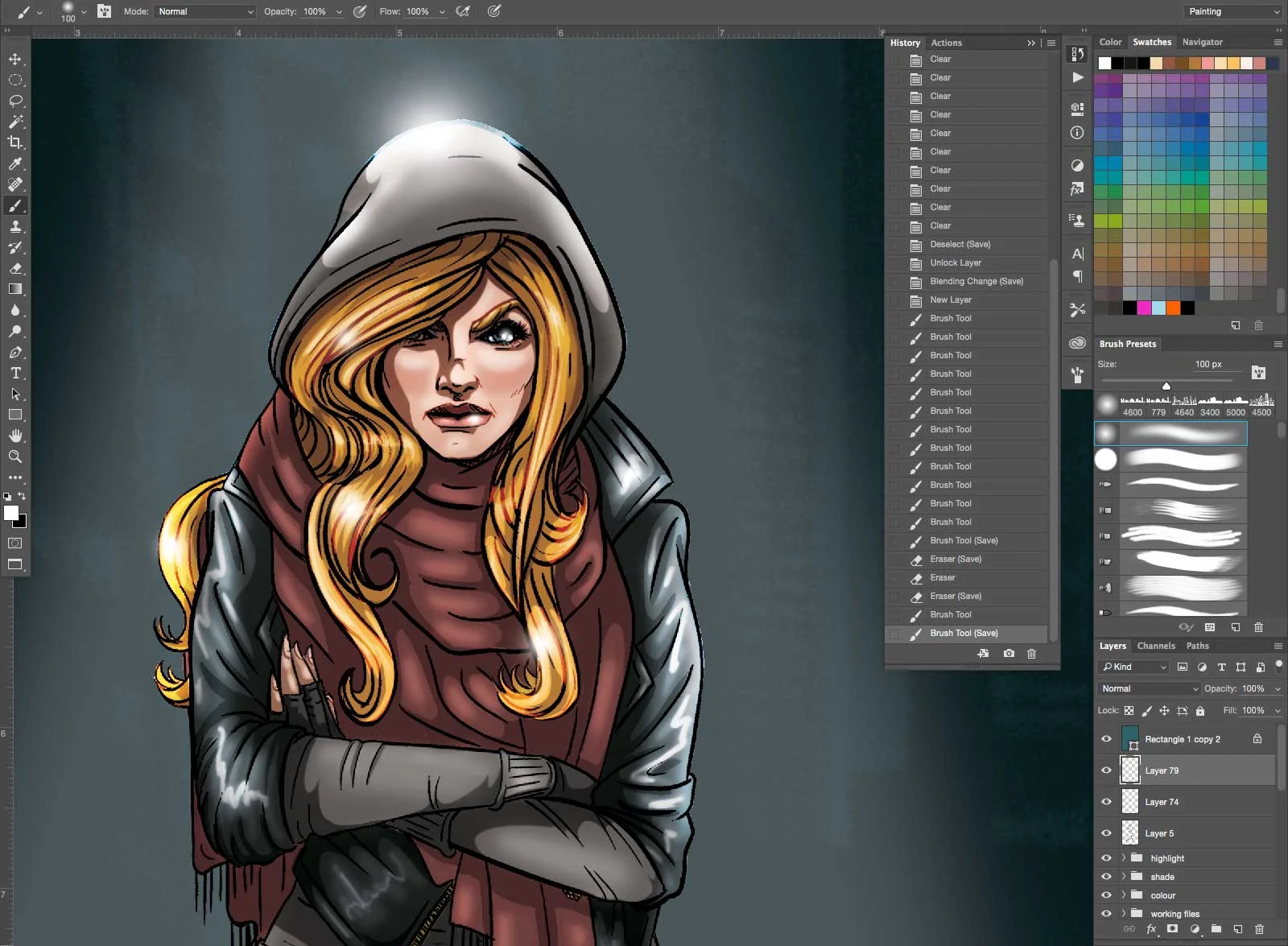
Task: Select the Rectangle shape tool
Action: click(15, 415)
